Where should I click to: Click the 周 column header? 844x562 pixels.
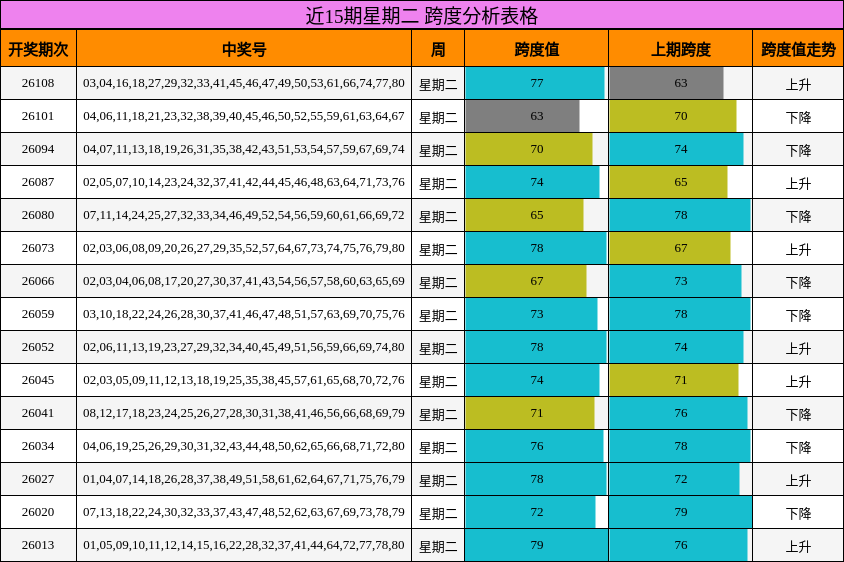[438, 50]
